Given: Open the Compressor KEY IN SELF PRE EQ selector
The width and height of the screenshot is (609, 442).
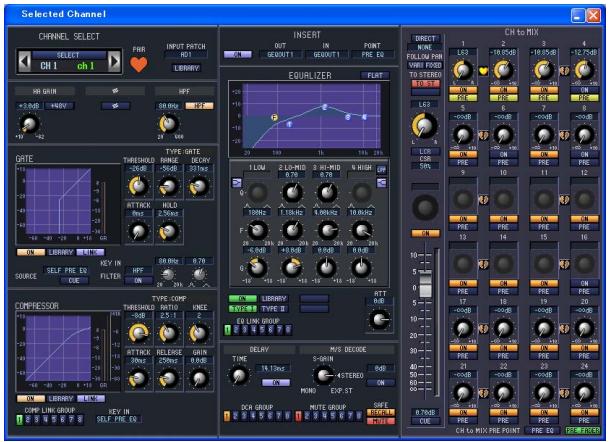Looking at the screenshot, I should [118, 419].
